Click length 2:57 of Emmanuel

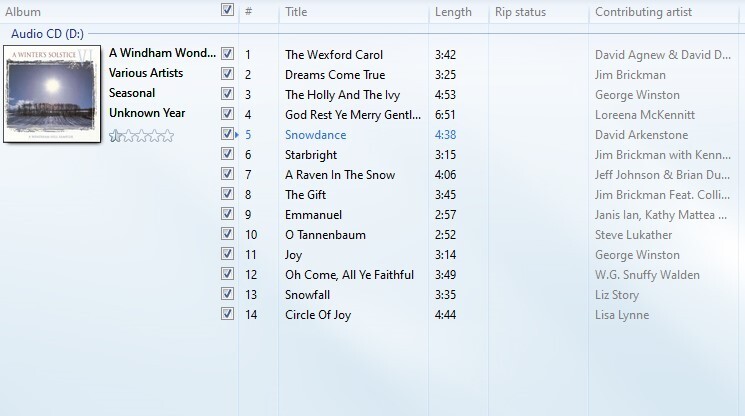click(x=445, y=215)
